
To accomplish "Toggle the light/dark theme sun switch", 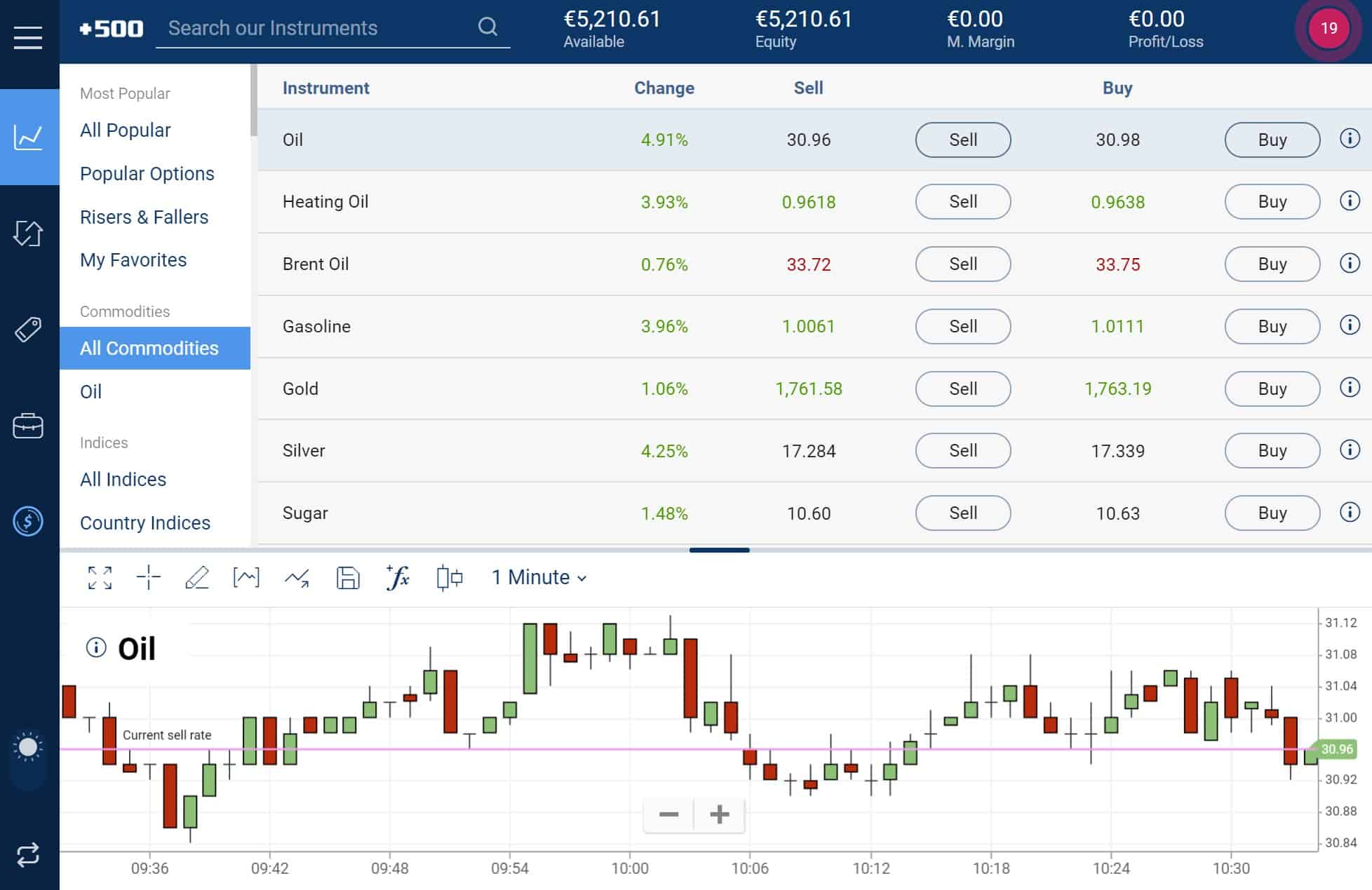I will (28, 748).
